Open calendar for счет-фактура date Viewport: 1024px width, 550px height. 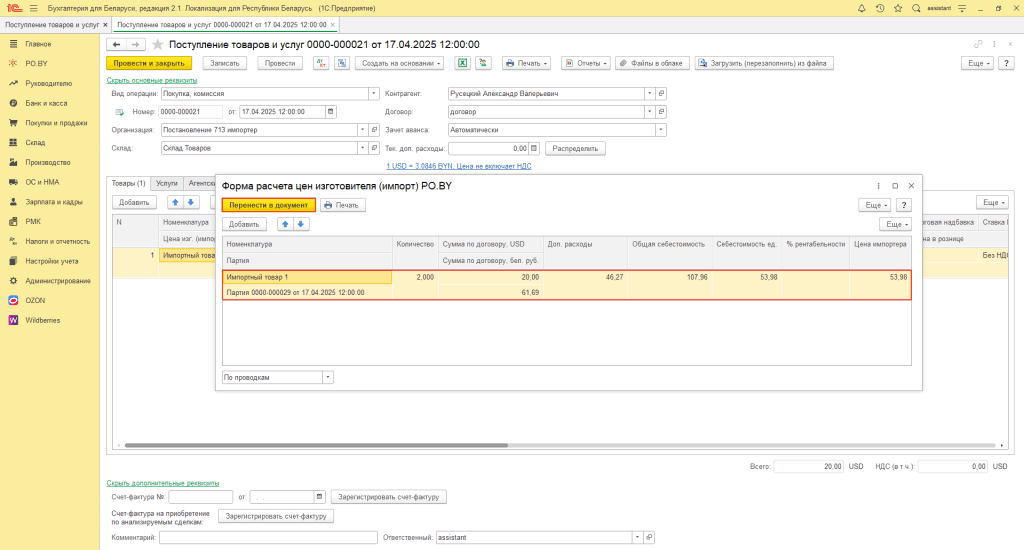[319, 497]
